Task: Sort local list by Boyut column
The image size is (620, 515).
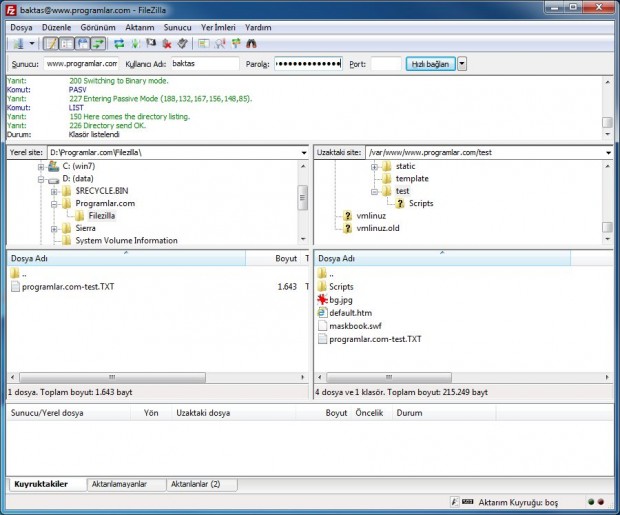Action: tap(274, 258)
